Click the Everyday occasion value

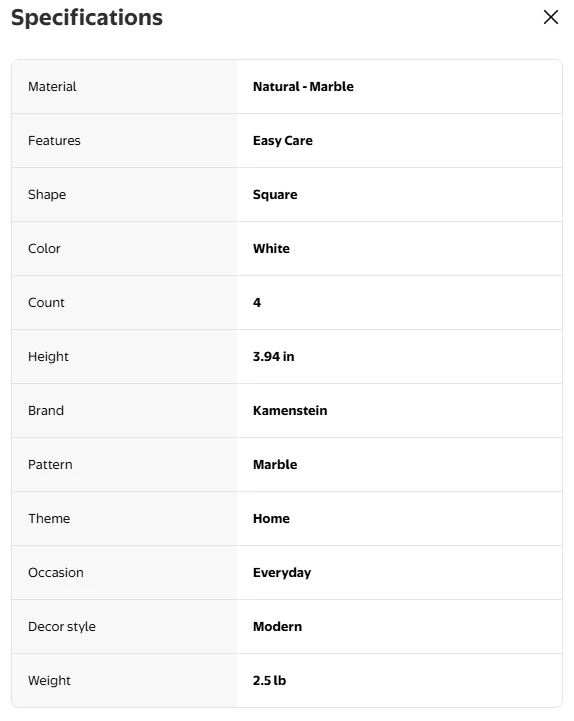[282, 572]
